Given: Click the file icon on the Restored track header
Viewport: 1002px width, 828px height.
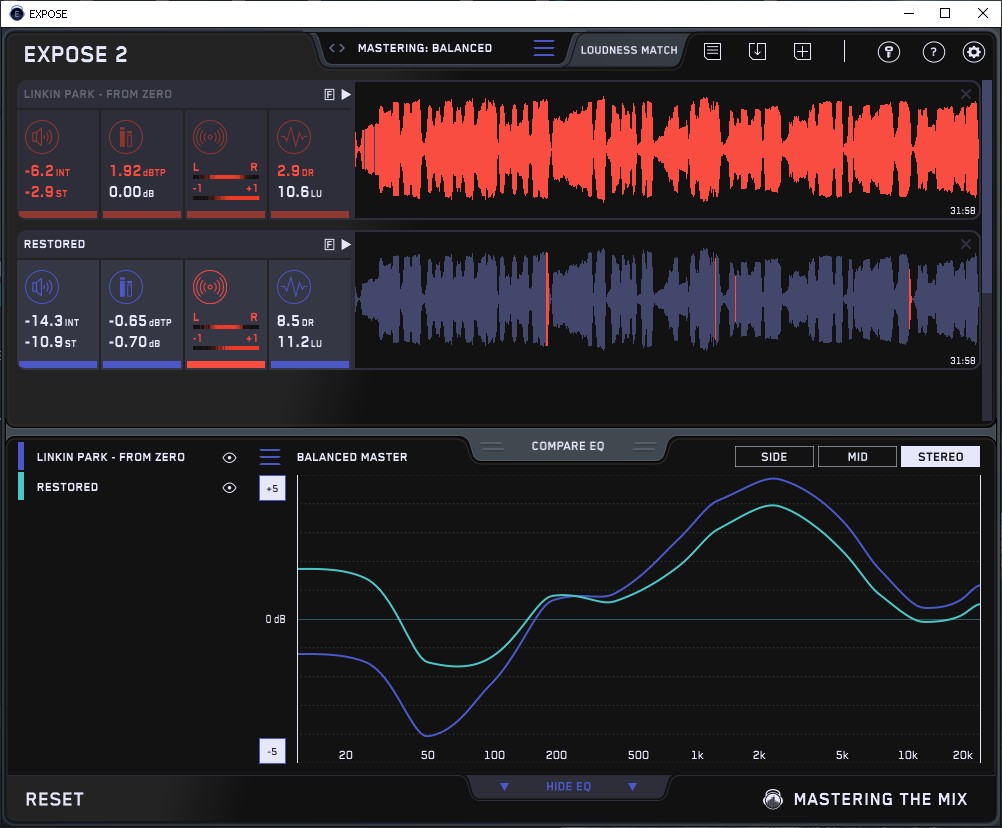Looking at the screenshot, I should coord(329,245).
